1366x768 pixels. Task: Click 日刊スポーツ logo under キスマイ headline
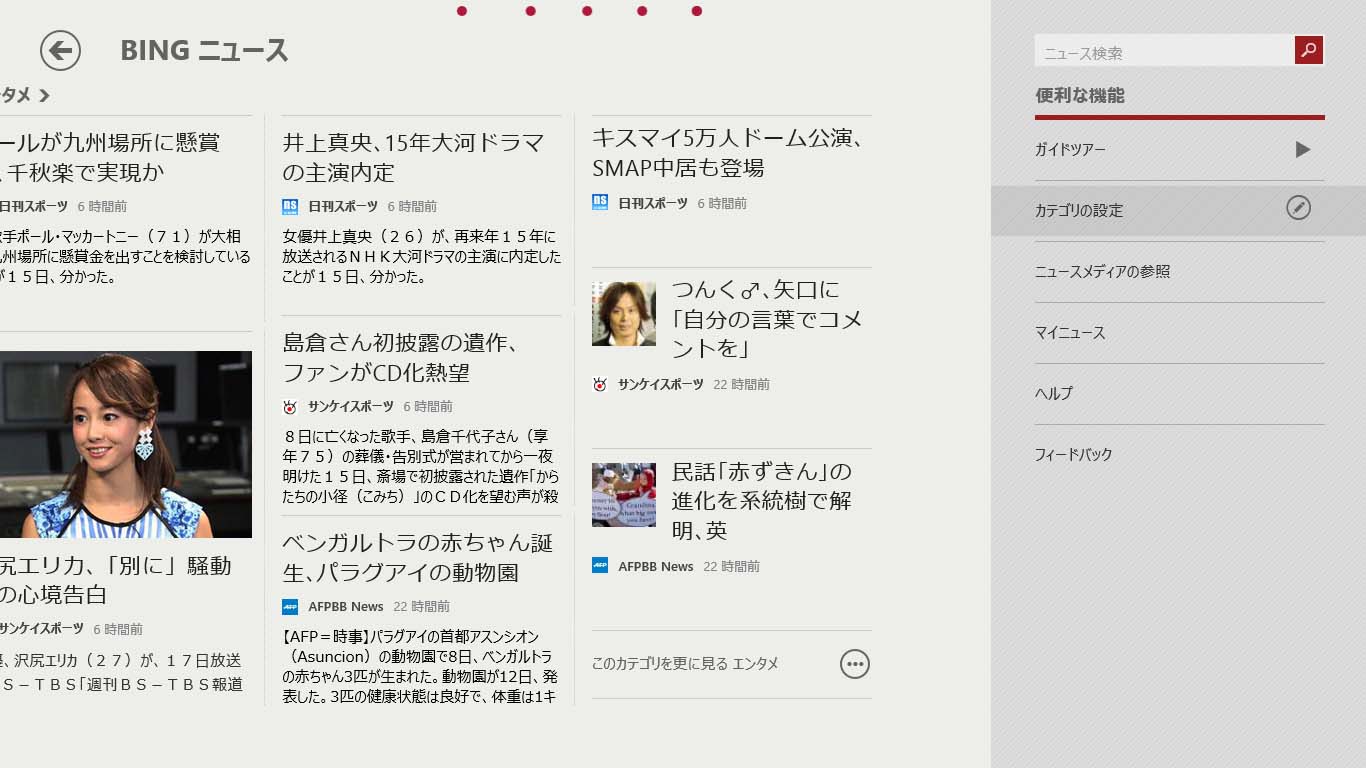[600, 202]
